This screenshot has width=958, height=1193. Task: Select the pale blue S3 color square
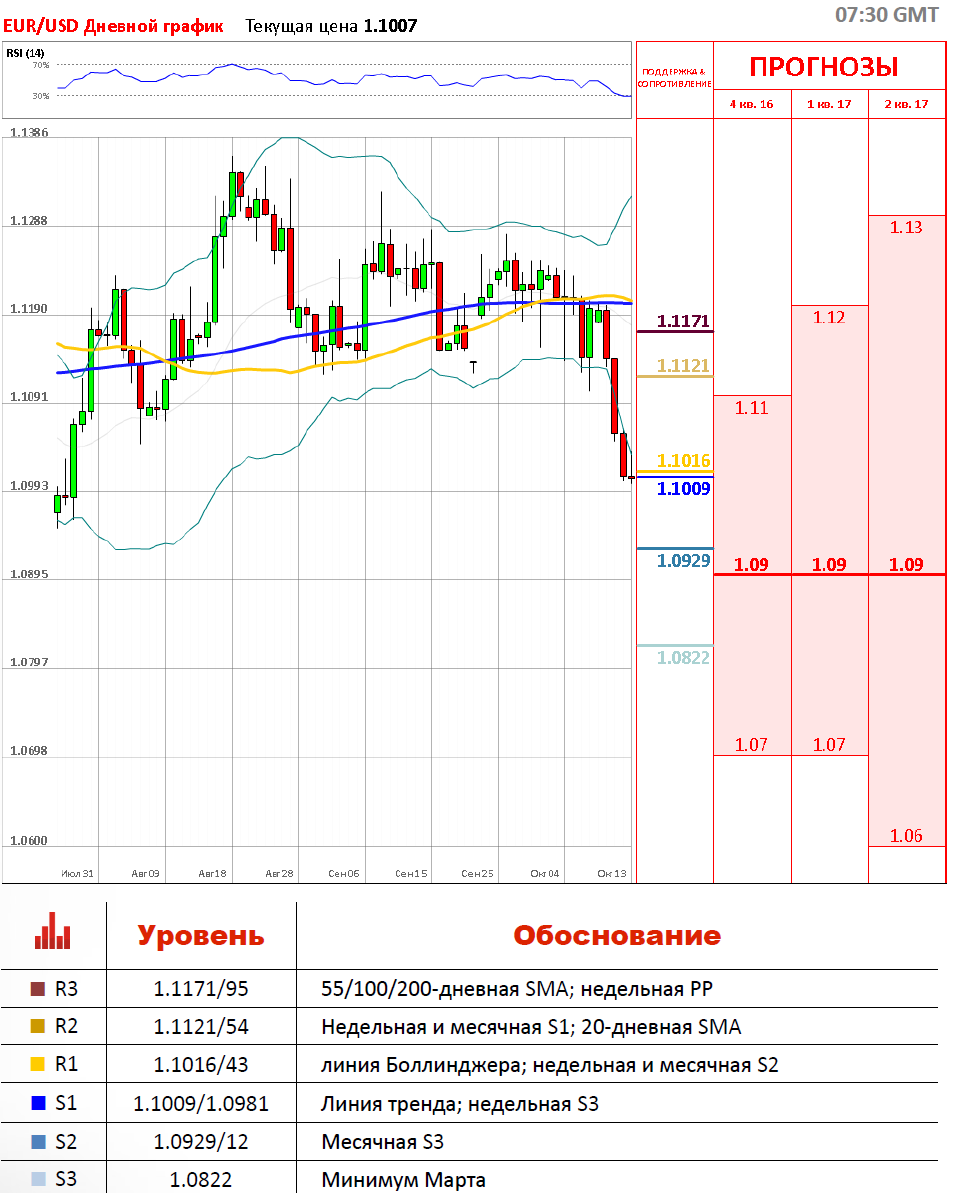(39, 1180)
